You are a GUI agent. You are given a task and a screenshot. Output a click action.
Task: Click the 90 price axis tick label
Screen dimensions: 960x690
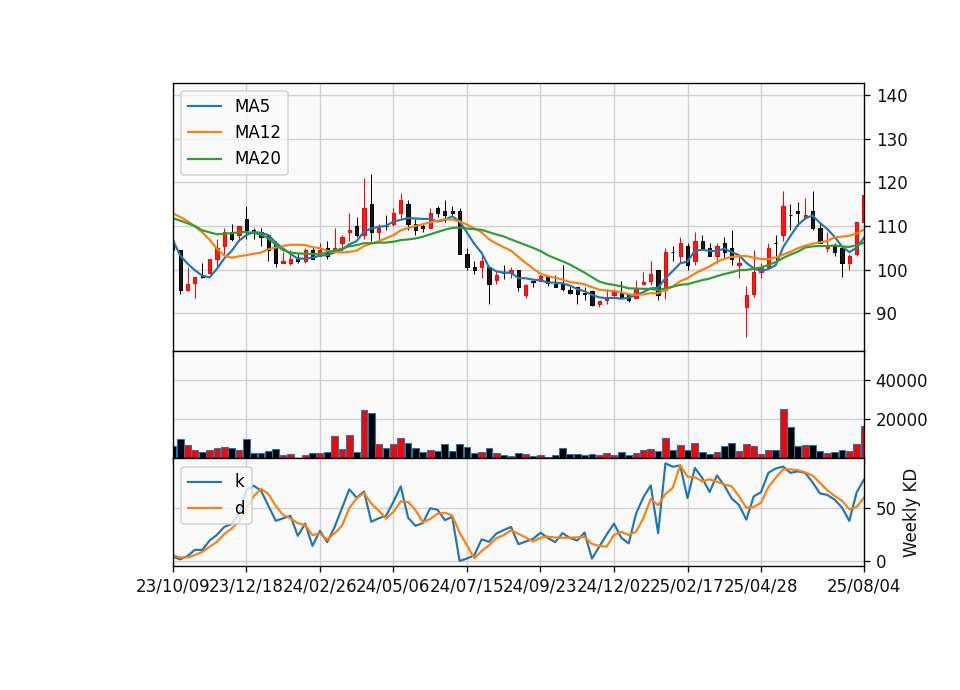(x=887, y=313)
